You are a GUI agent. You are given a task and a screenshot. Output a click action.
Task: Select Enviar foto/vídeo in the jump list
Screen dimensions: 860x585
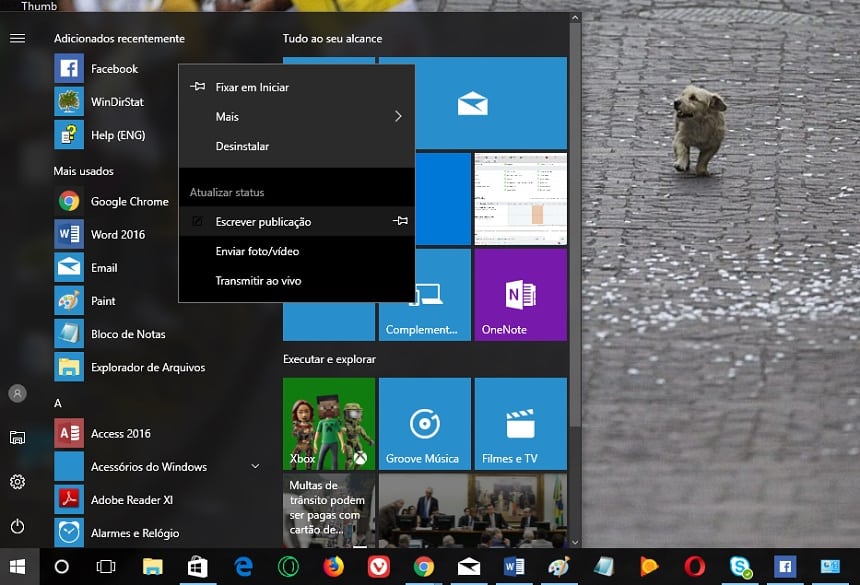click(297, 251)
